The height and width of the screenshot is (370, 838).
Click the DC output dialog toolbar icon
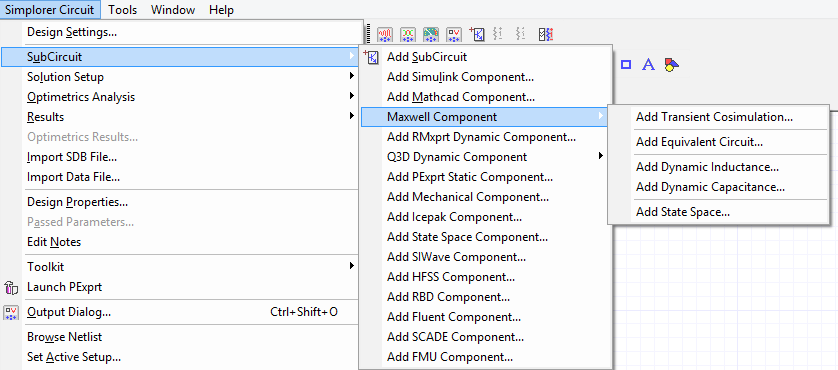point(454,35)
